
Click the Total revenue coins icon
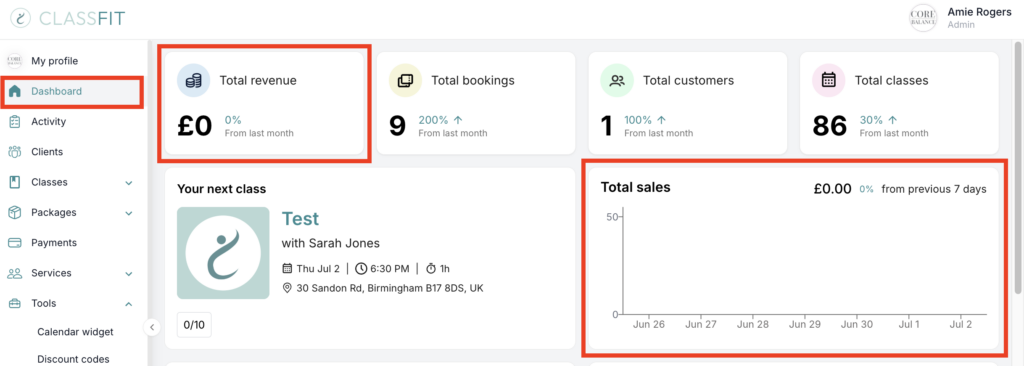click(x=193, y=80)
